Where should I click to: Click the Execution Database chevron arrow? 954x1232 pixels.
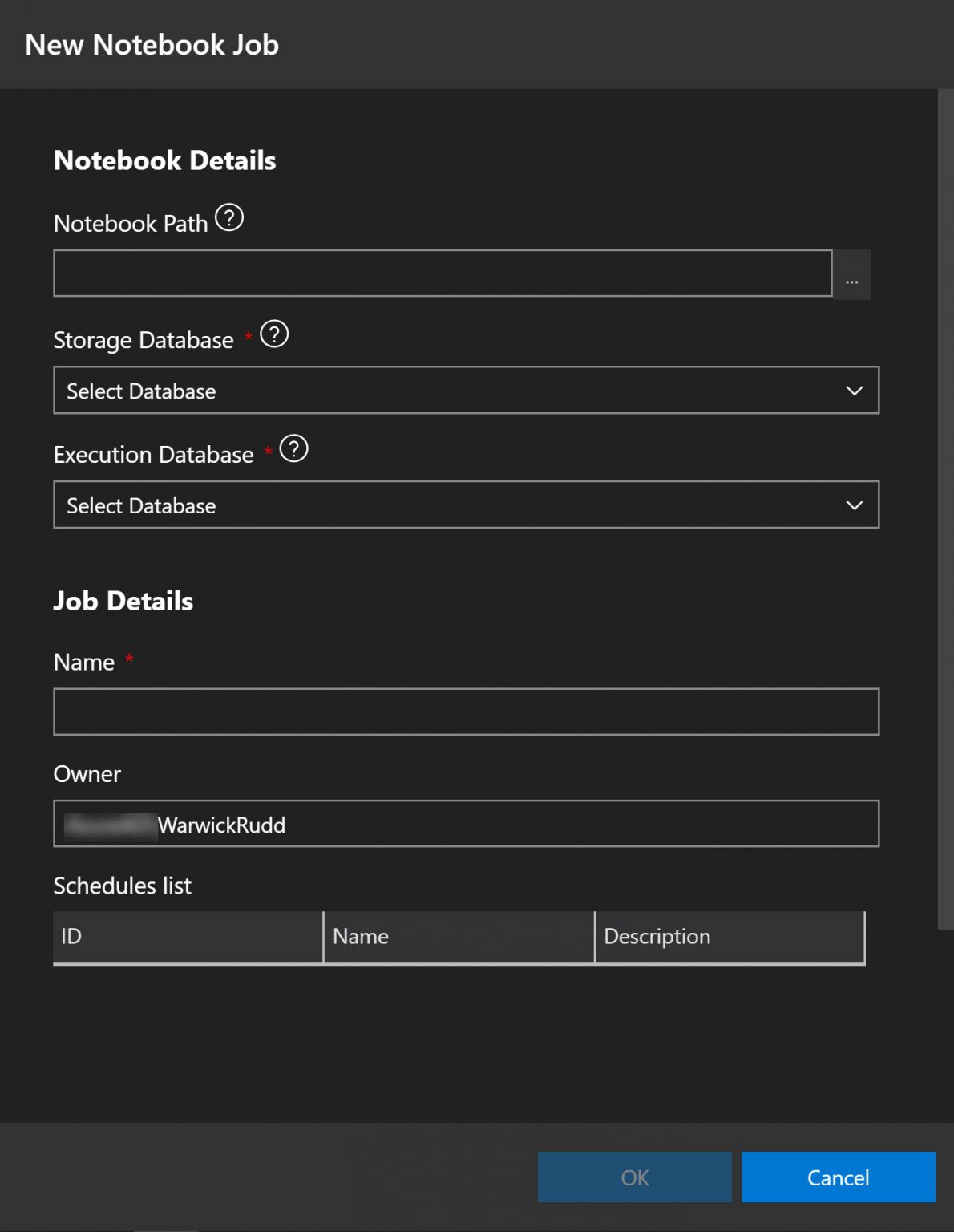(x=855, y=505)
